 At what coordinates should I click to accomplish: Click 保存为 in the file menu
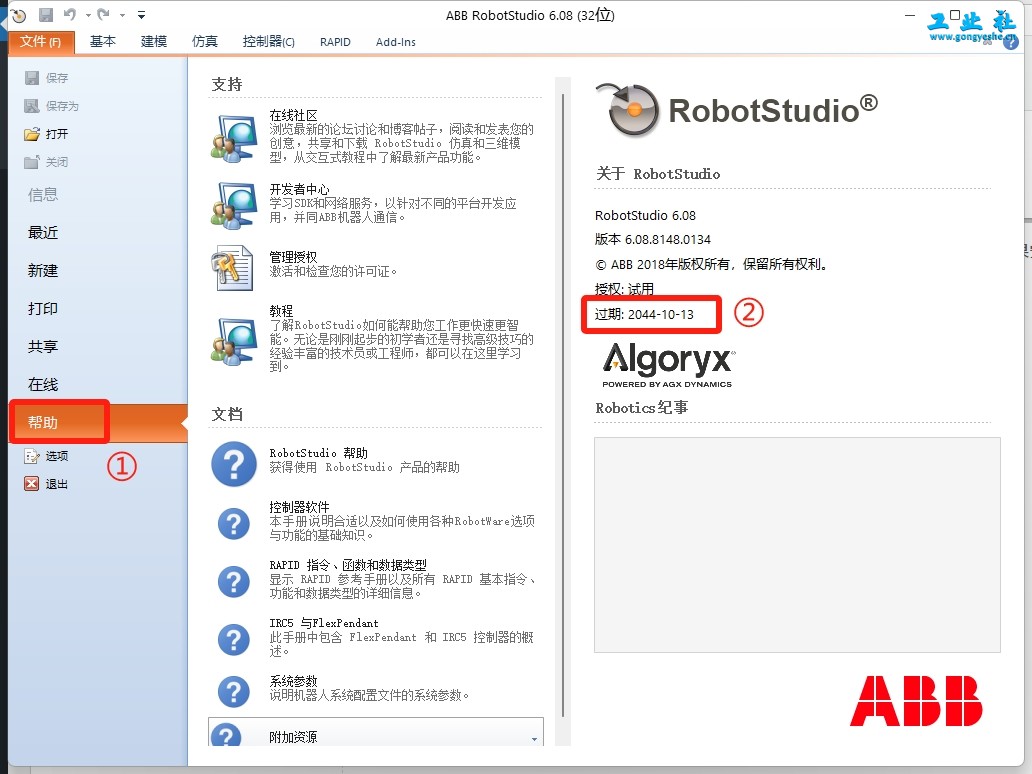coord(51,105)
